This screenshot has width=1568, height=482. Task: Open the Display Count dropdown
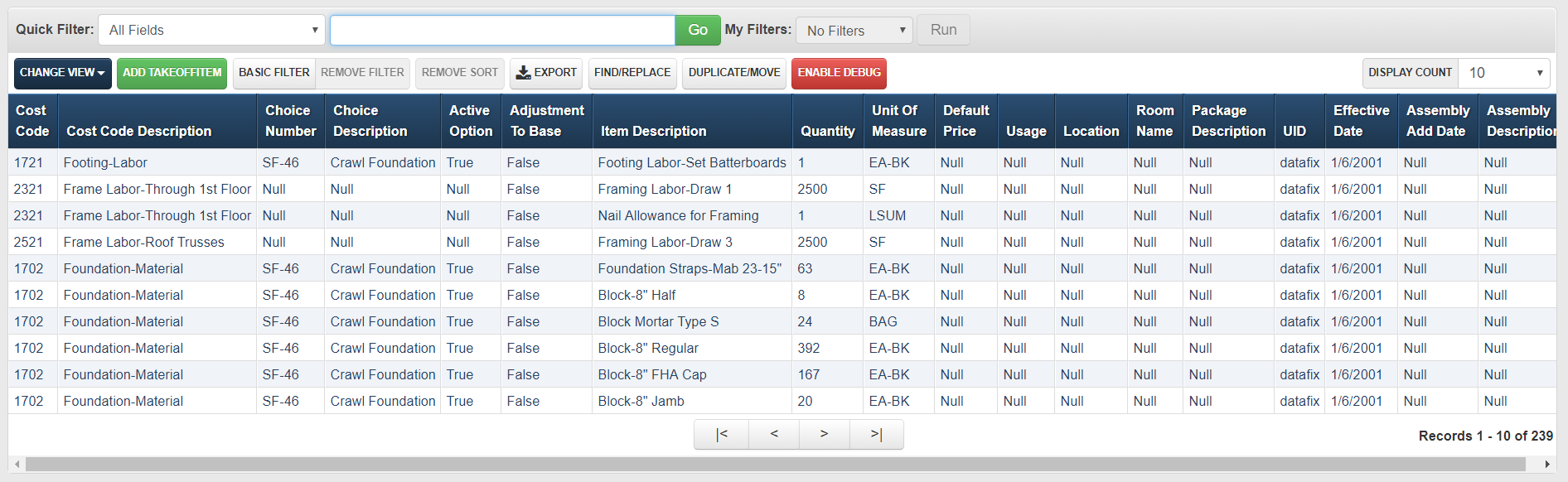pyautogui.click(x=1503, y=73)
